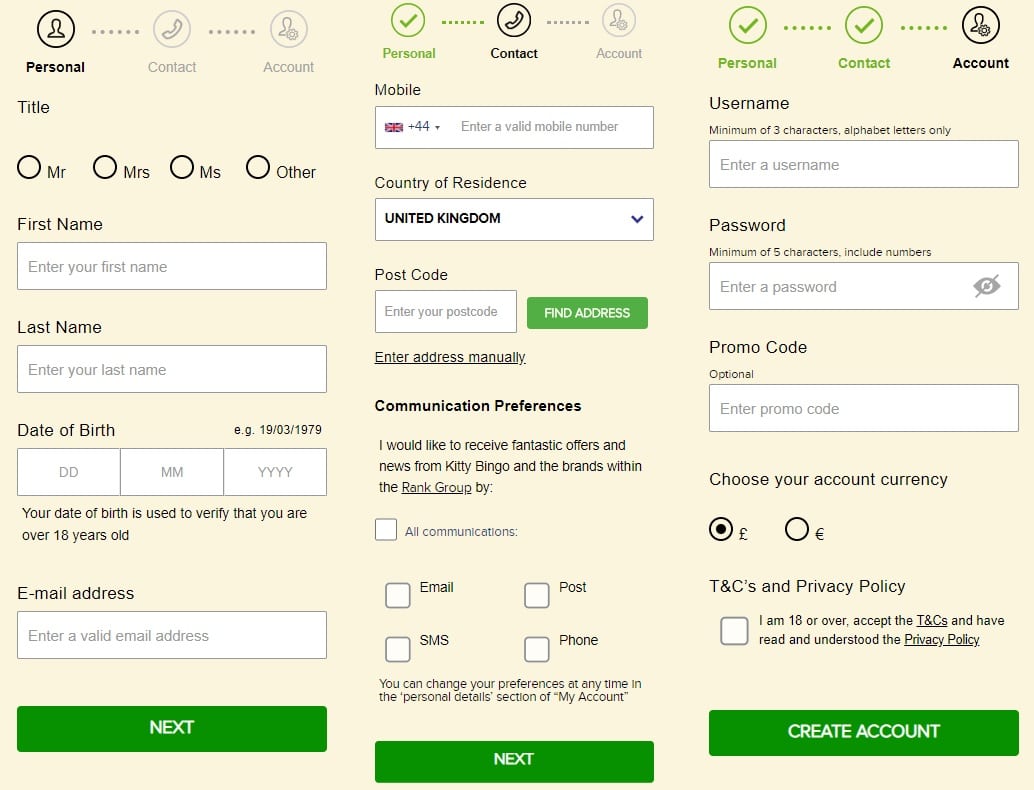Toggle password visibility eye icon
The width and height of the screenshot is (1034, 790).
[986, 287]
